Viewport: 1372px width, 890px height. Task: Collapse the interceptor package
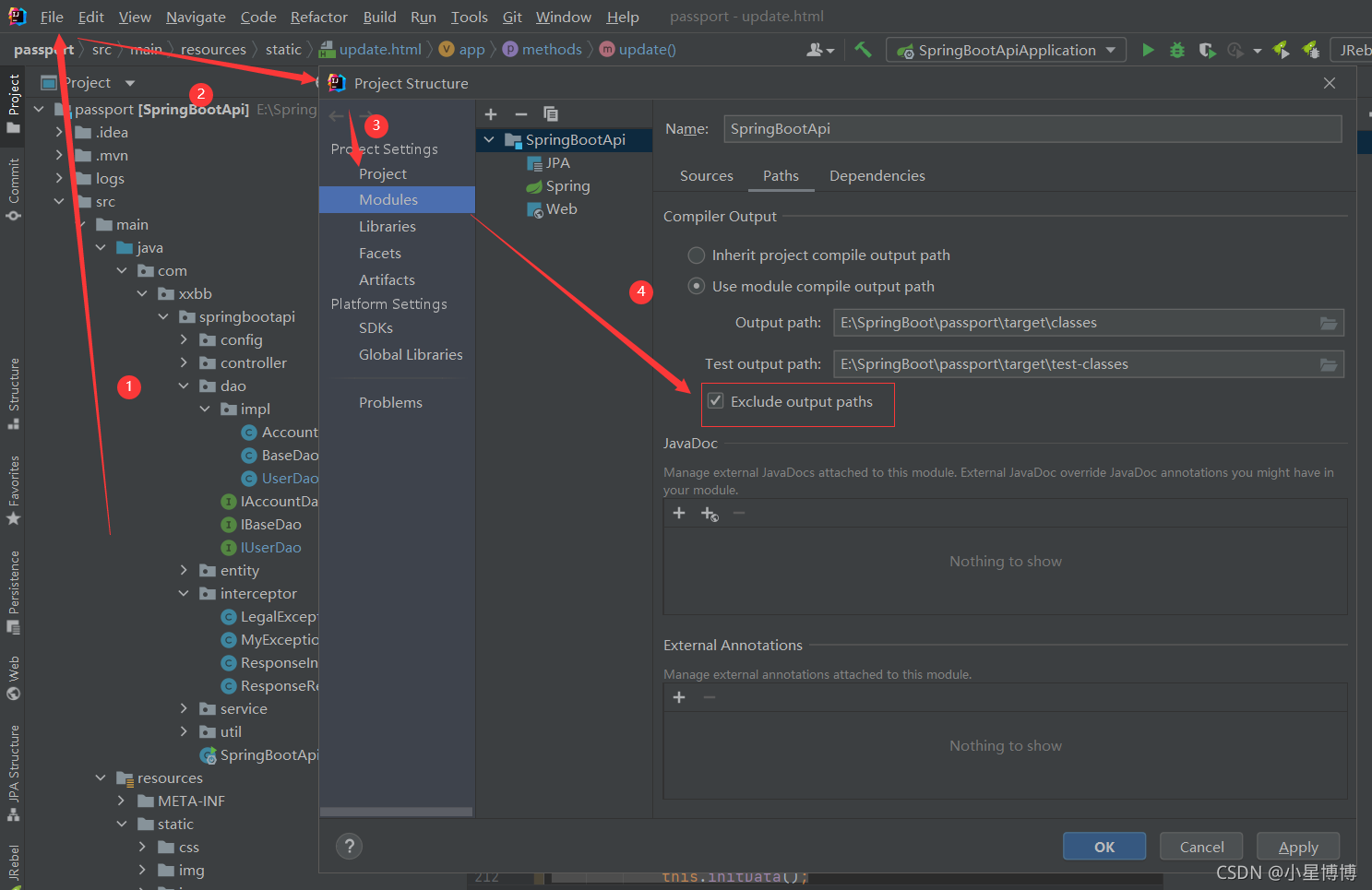(184, 594)
